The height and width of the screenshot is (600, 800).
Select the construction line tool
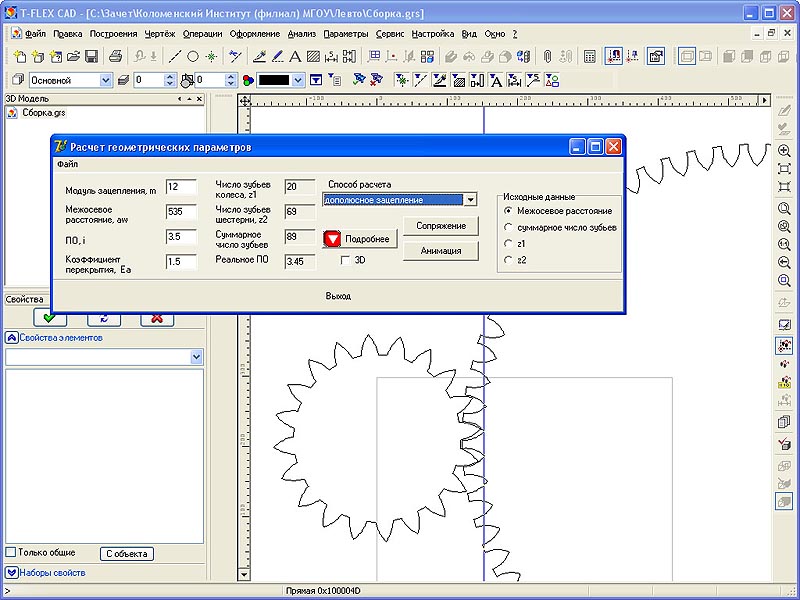coord(174,56)
